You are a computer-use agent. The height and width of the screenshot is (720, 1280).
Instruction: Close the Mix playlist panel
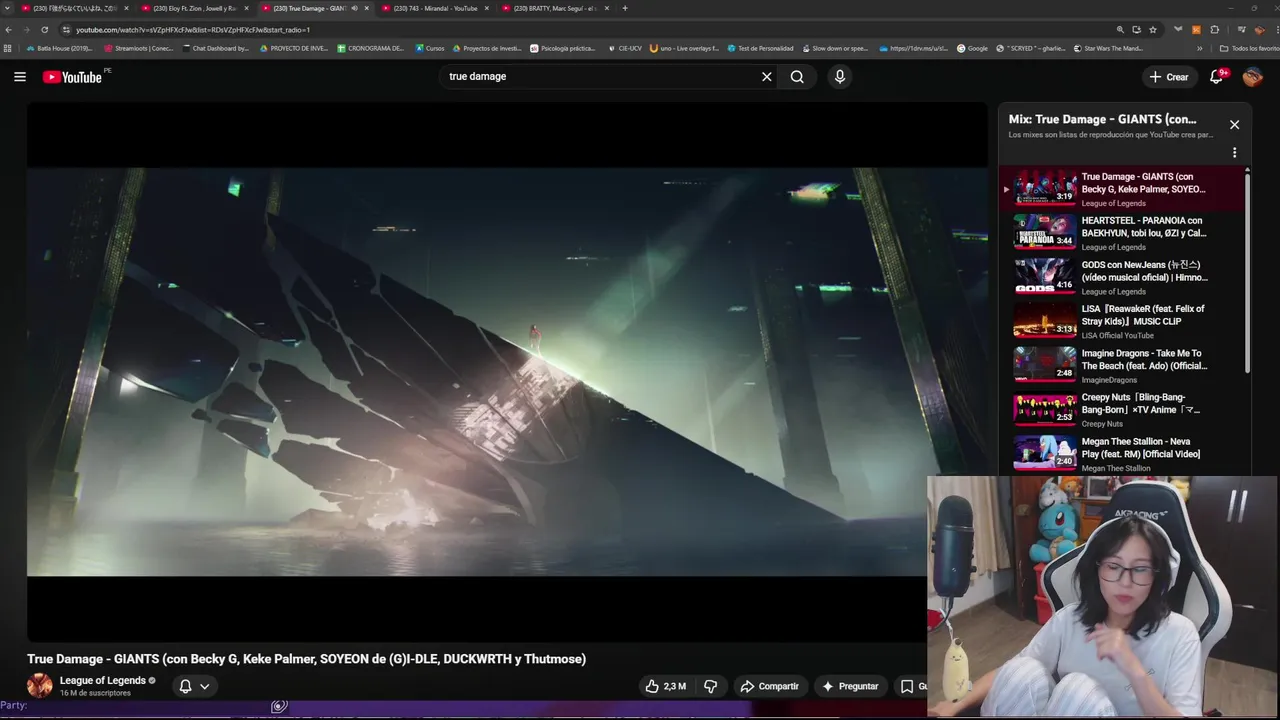[x=1234, y=125]
